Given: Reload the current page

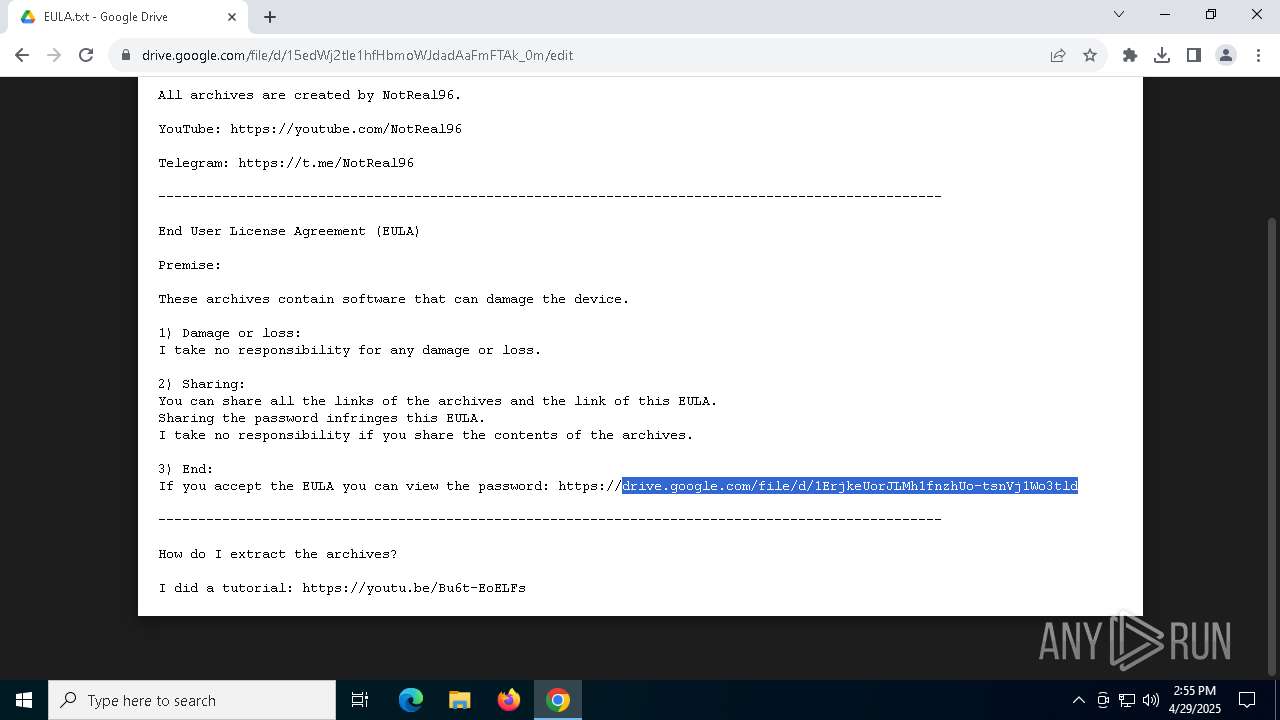Looking at the screenshot, I should point(86,55).
